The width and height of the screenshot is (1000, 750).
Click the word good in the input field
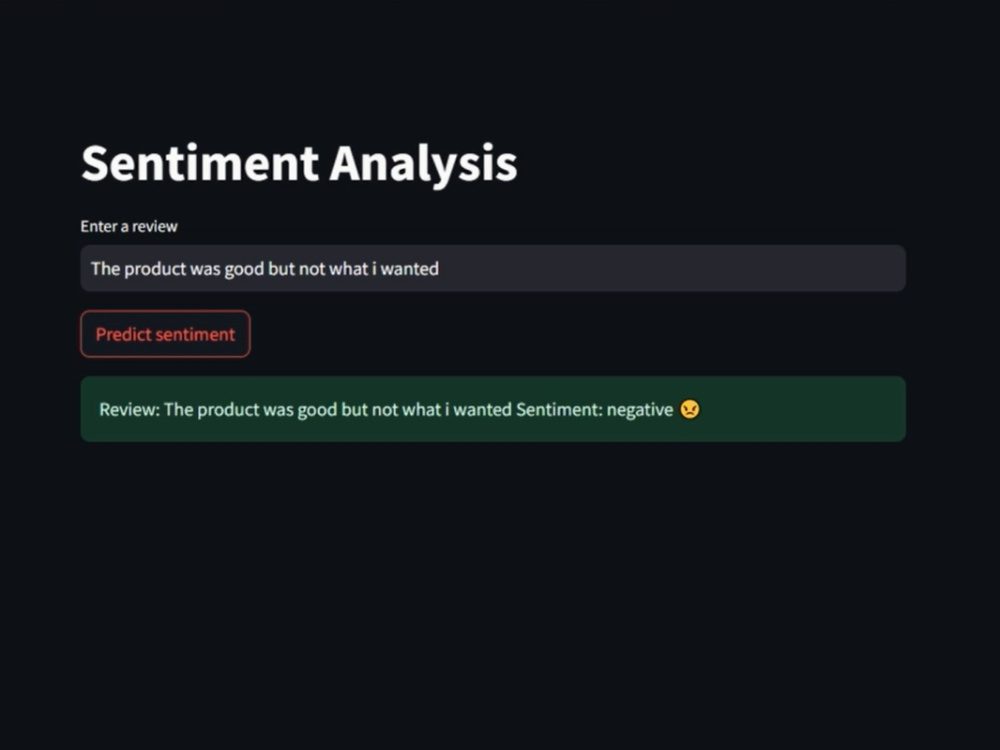click(244, 269)
